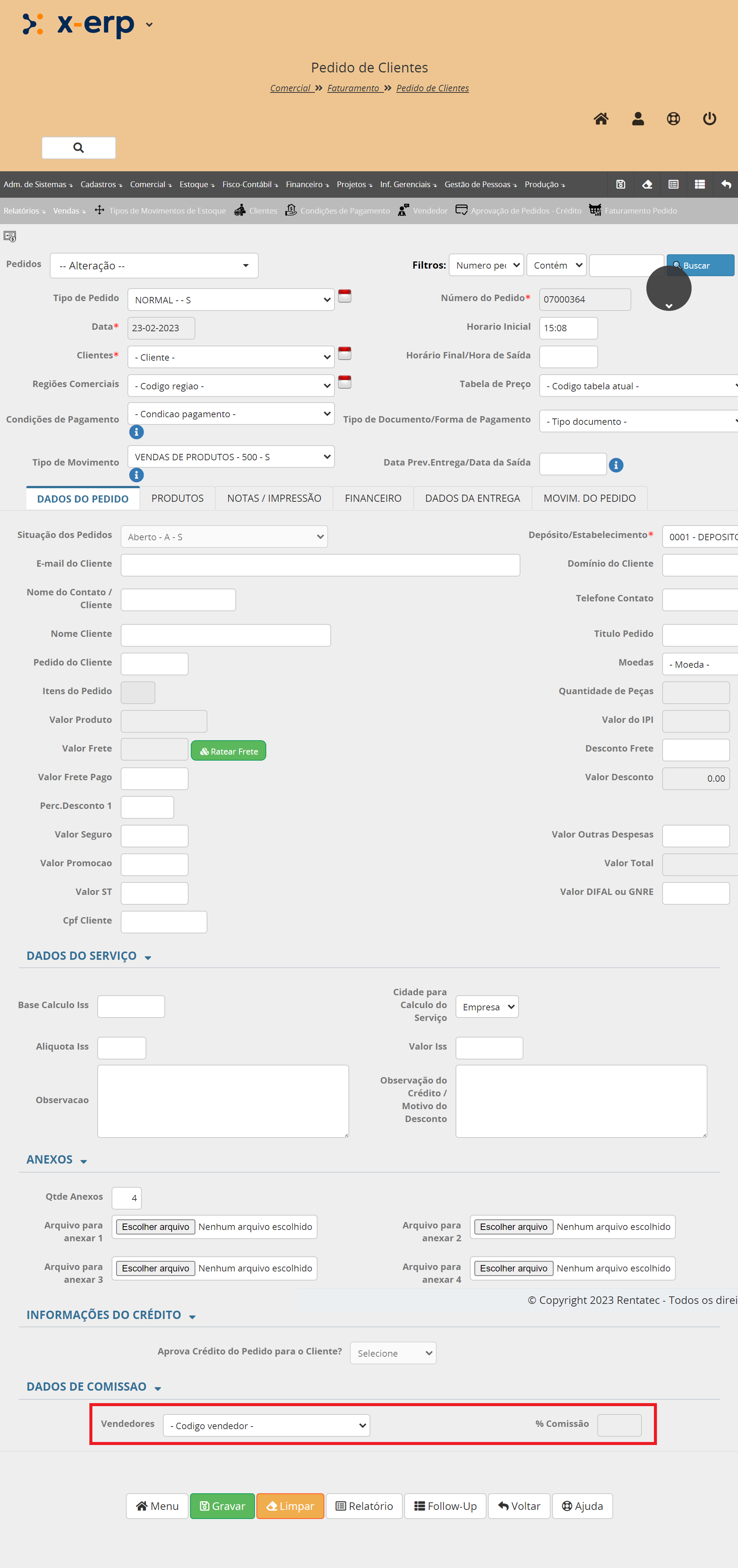Click the save disk icon in toolbar
The width and height of the screenshot is (738, 1568).
click(621, 184)
